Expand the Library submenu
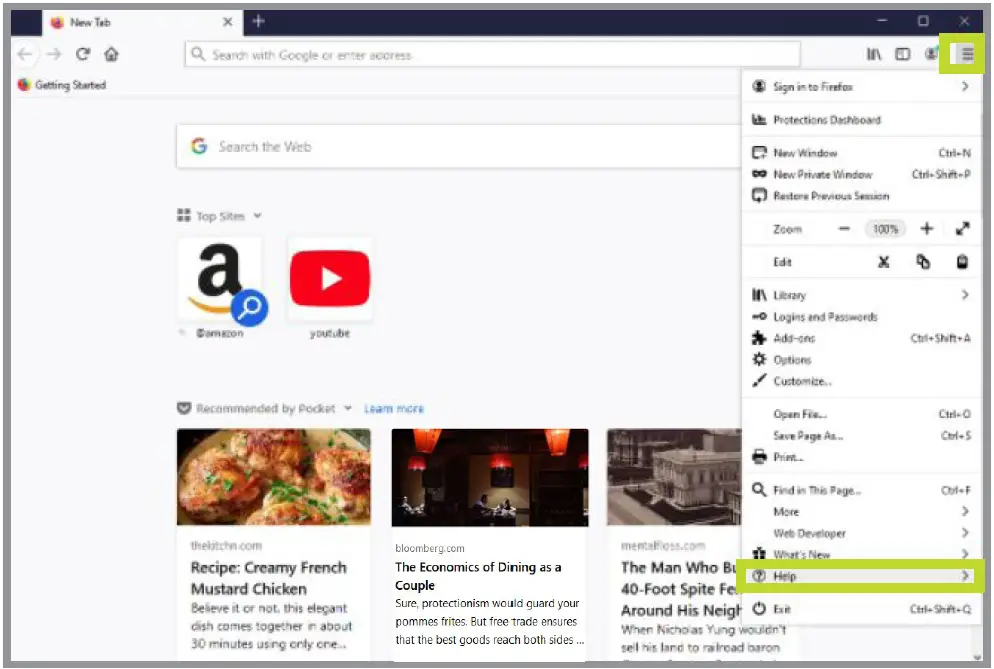 (861, 295)
